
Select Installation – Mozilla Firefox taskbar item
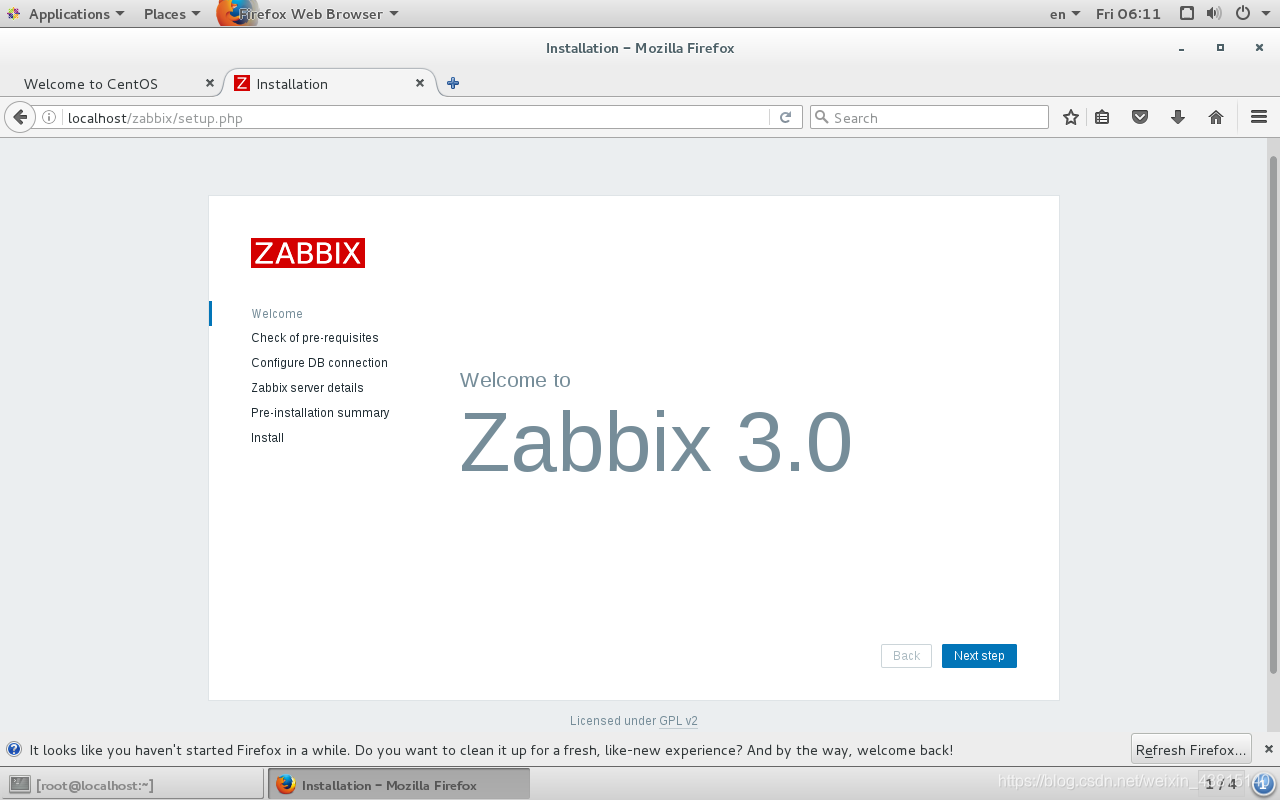(399, 785)
